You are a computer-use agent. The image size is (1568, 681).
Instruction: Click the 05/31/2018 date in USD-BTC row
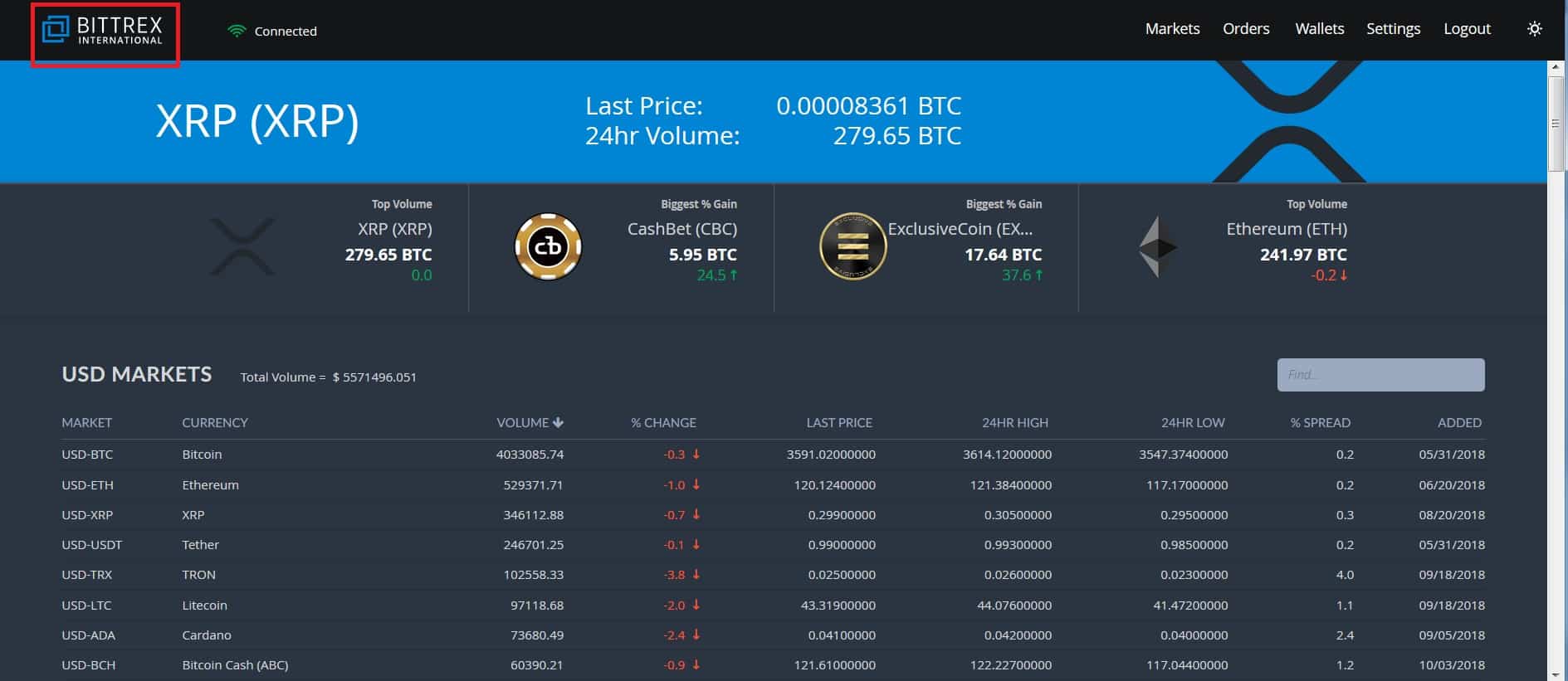[x=1452, y=455]
